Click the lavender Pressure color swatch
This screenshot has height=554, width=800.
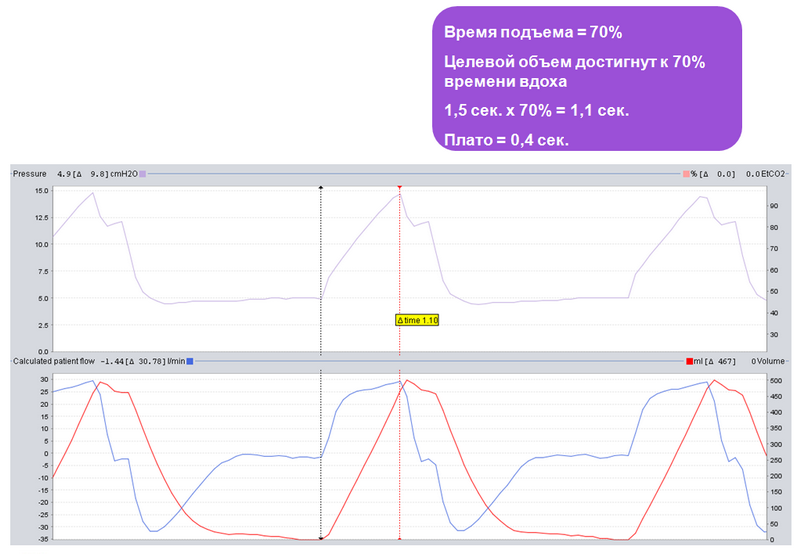point(143,174)
